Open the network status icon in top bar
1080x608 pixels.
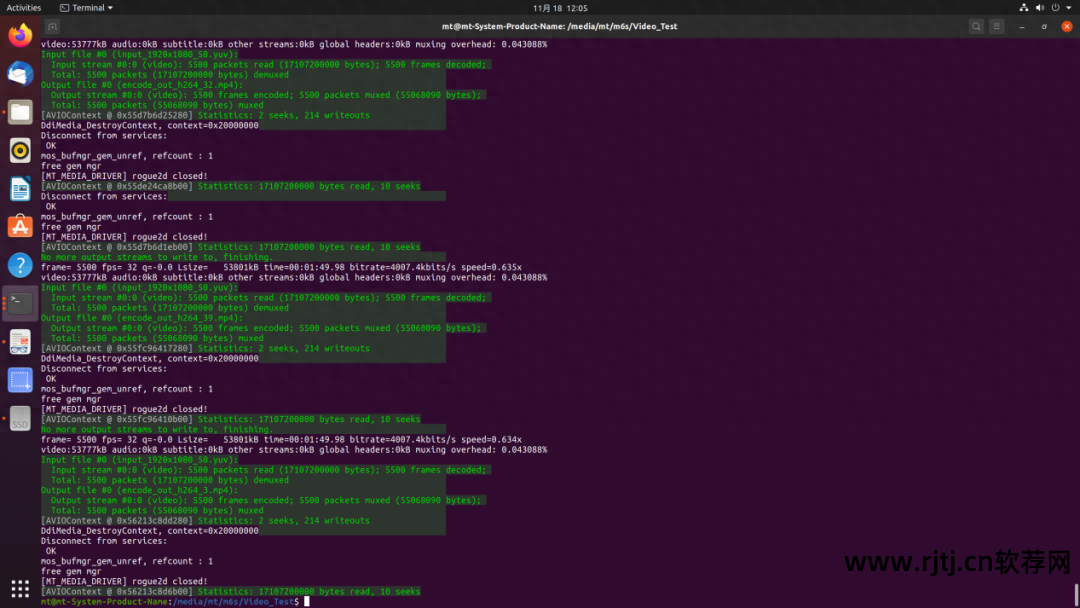[1024, 8]
